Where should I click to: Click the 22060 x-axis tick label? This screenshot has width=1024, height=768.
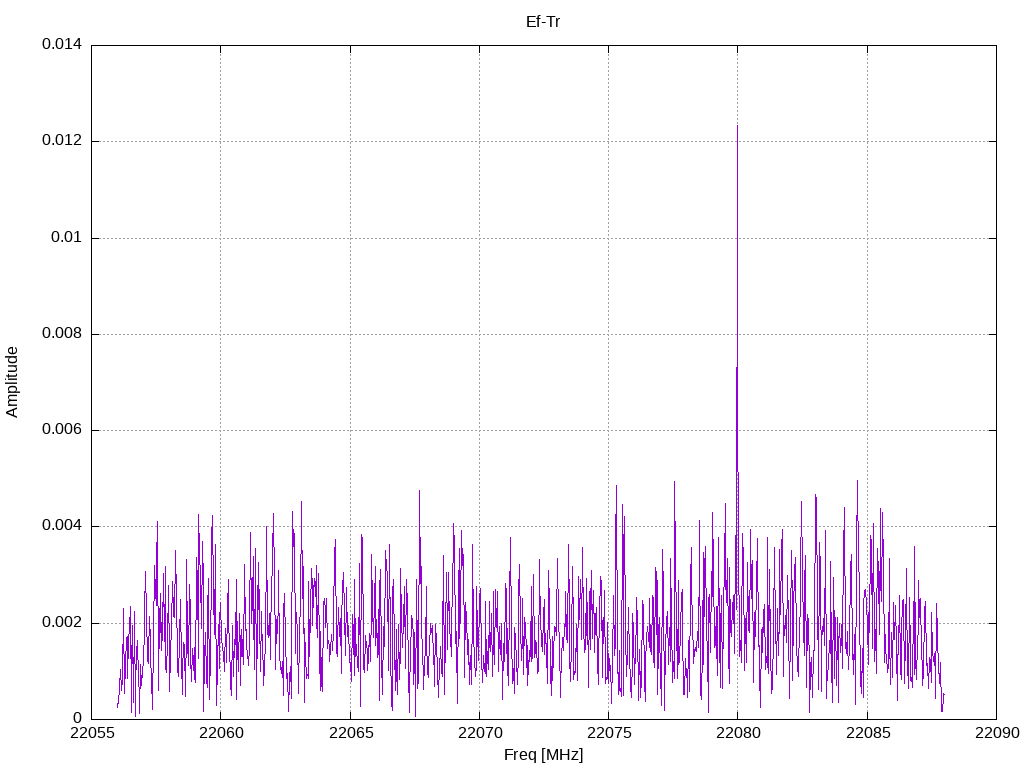pyautogui.click(x=220, y=734)
